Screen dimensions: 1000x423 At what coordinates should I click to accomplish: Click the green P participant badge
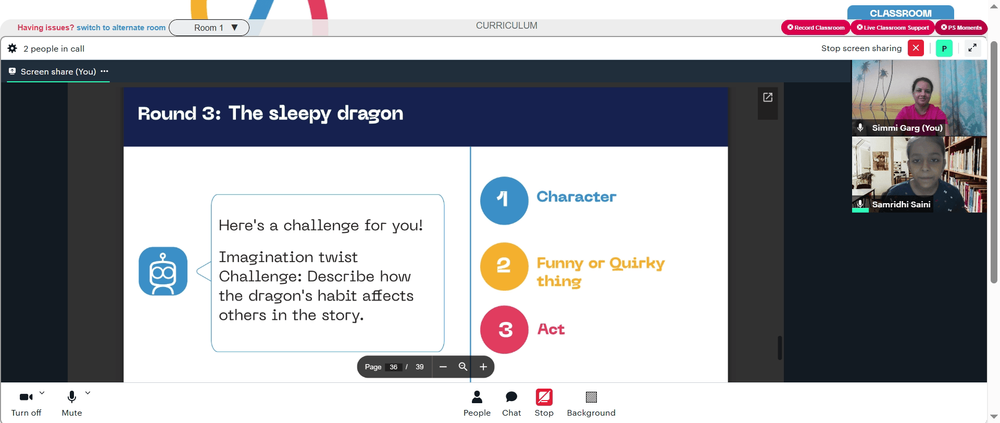click(x=944, y=48)
